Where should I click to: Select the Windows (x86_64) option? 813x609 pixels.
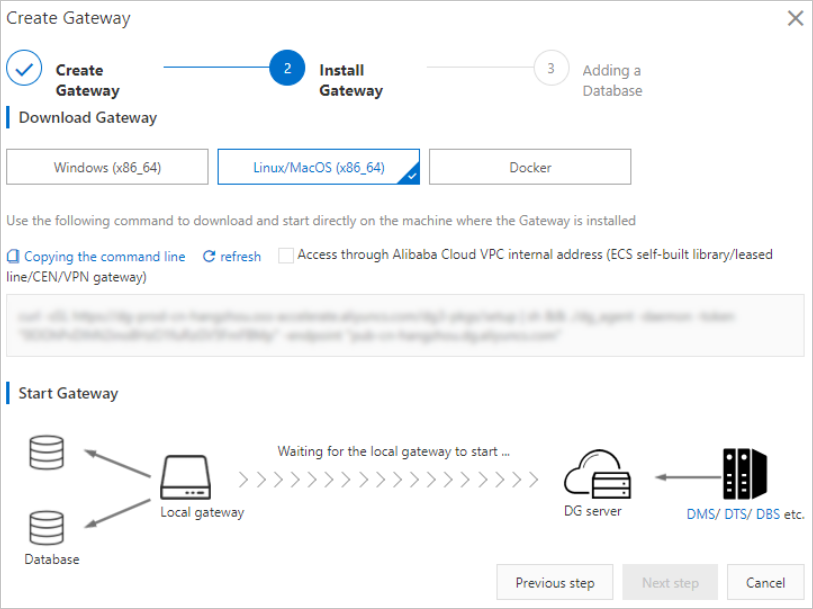click(x=107, y=167)
